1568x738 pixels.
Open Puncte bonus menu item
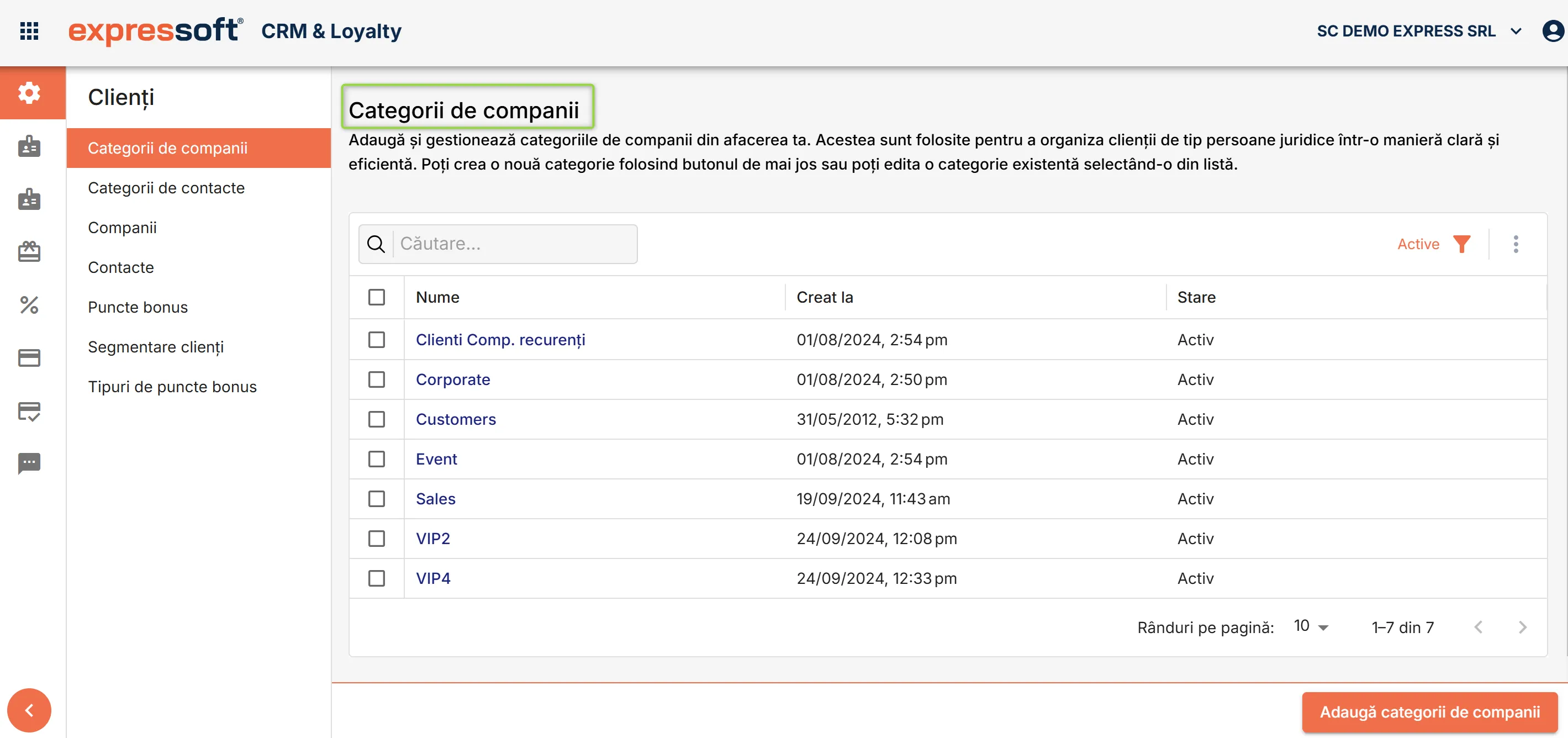198,307
